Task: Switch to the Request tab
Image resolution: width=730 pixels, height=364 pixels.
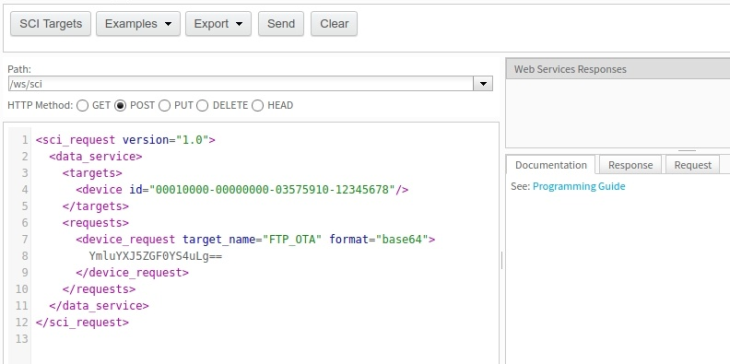Action: coord(693,165)
